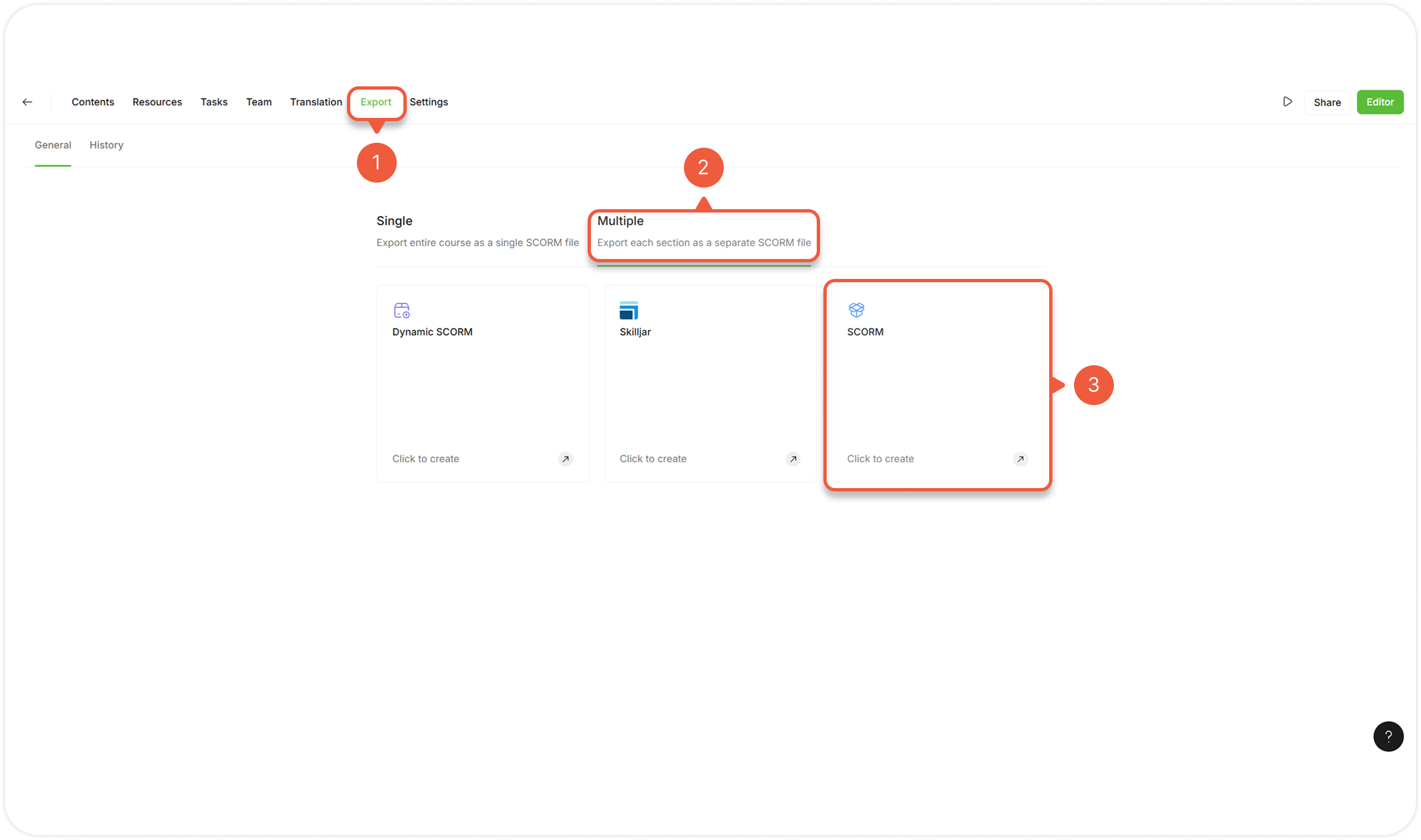
Task: Click 'Click to create' on the Skilljar card
Action: pos(652,459)
